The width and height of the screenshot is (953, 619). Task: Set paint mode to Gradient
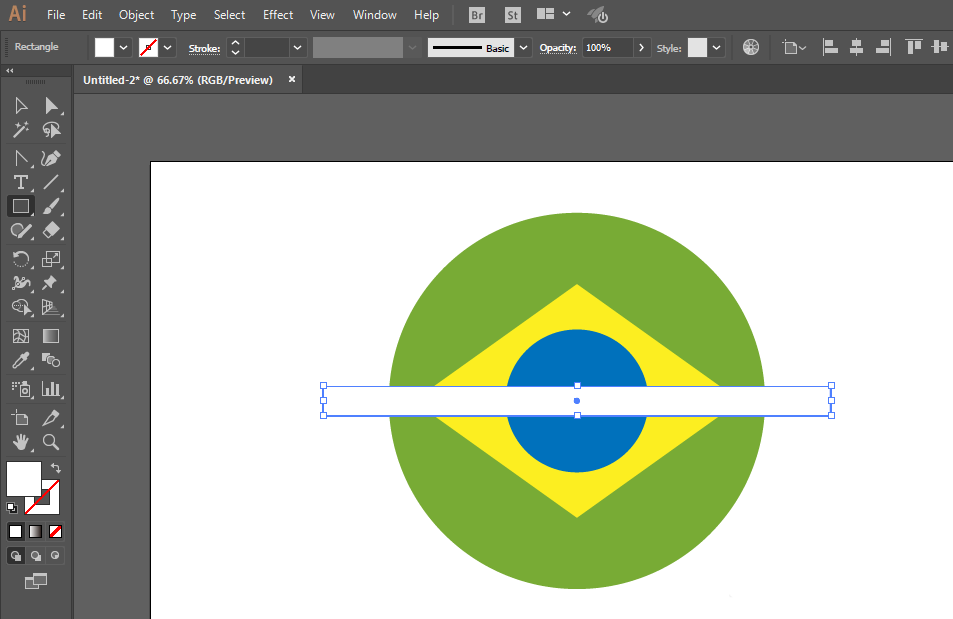click(36, 531)
